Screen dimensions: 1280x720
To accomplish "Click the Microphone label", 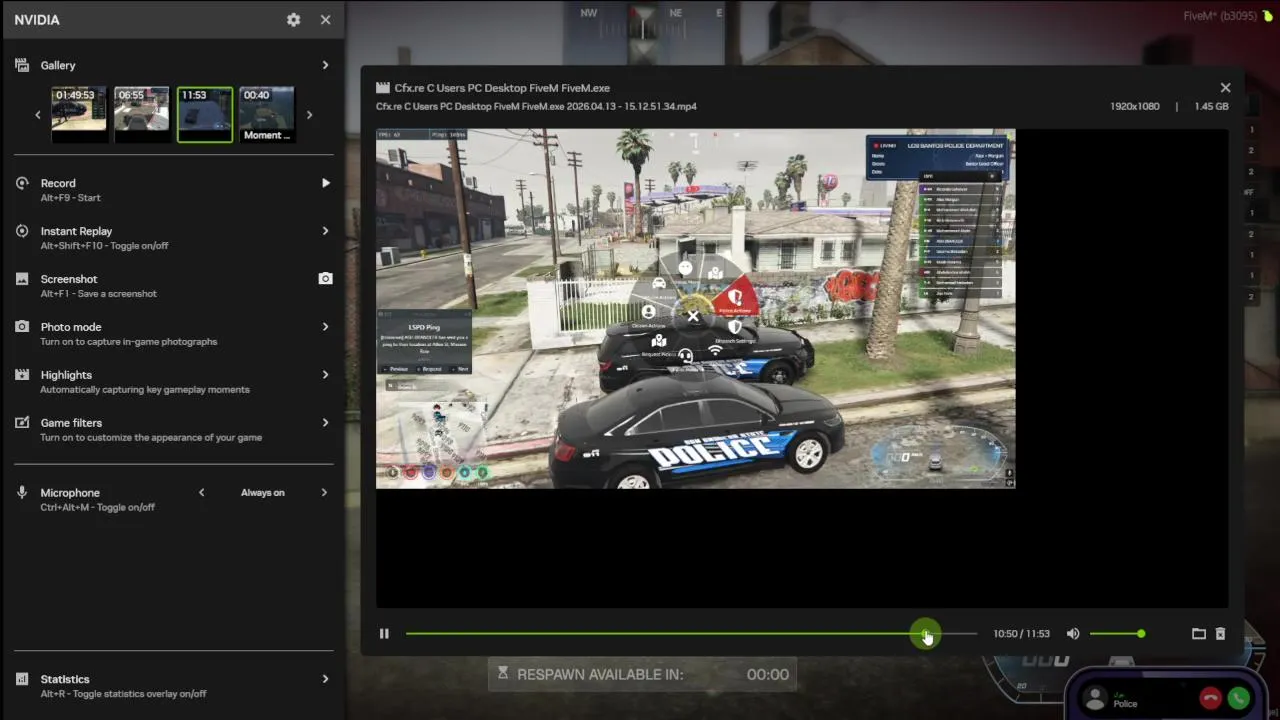I will click(x=70, y=493).
